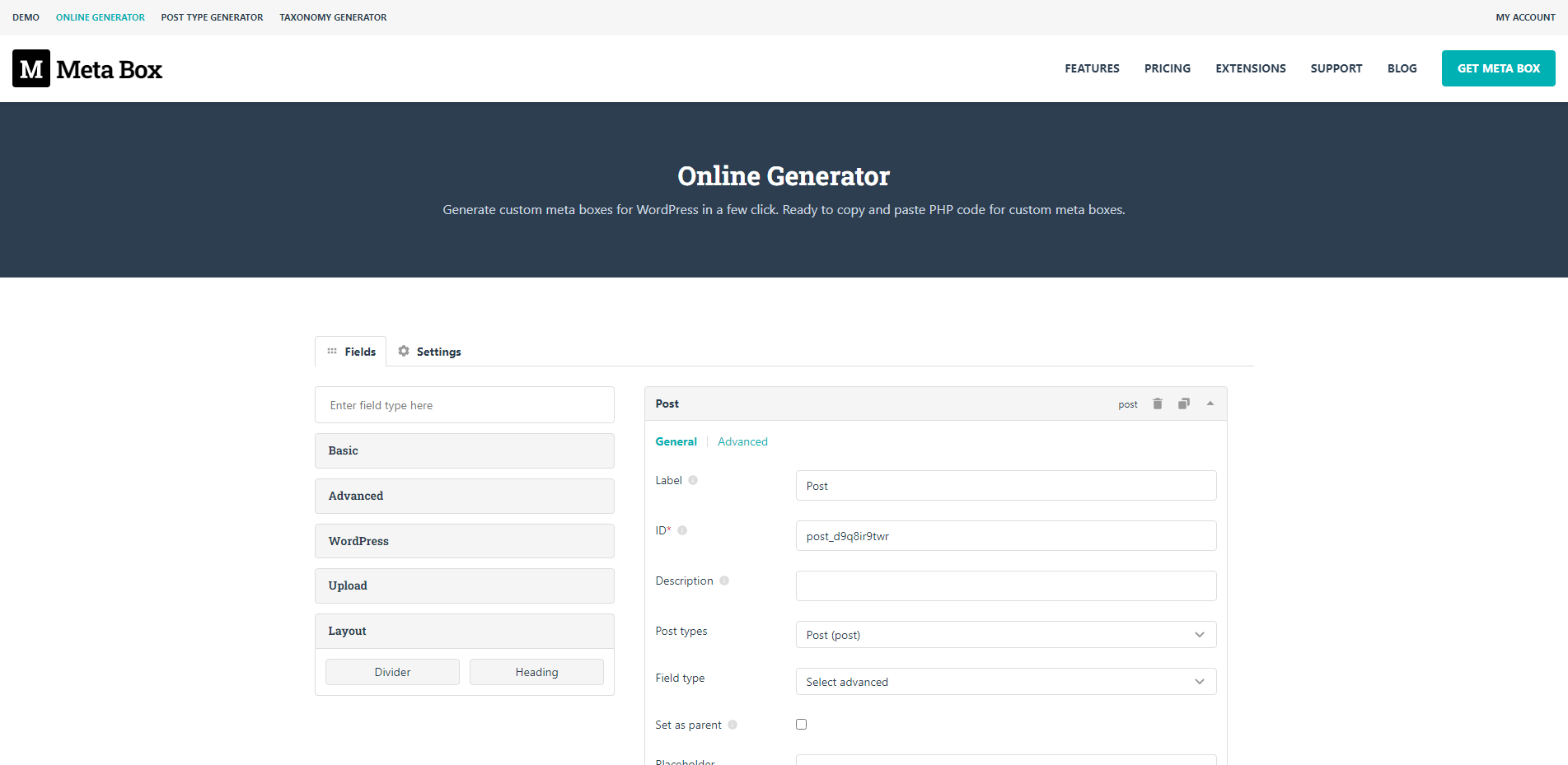This screenshot has height=765, width=1568.
Task: Click the Set as parent help icon
Action: point(733,725)
